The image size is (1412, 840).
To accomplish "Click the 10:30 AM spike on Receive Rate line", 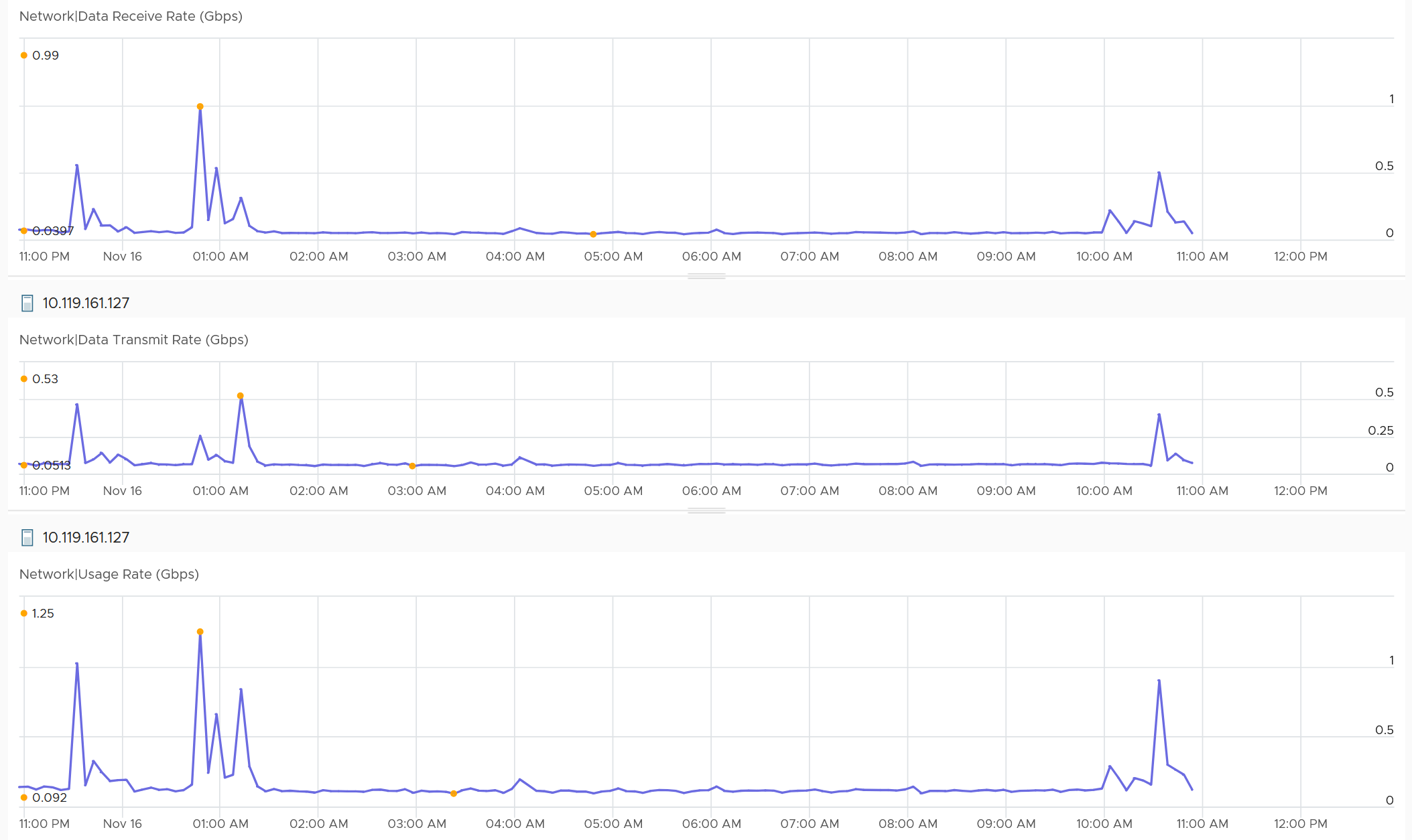I will [1159, 173].
